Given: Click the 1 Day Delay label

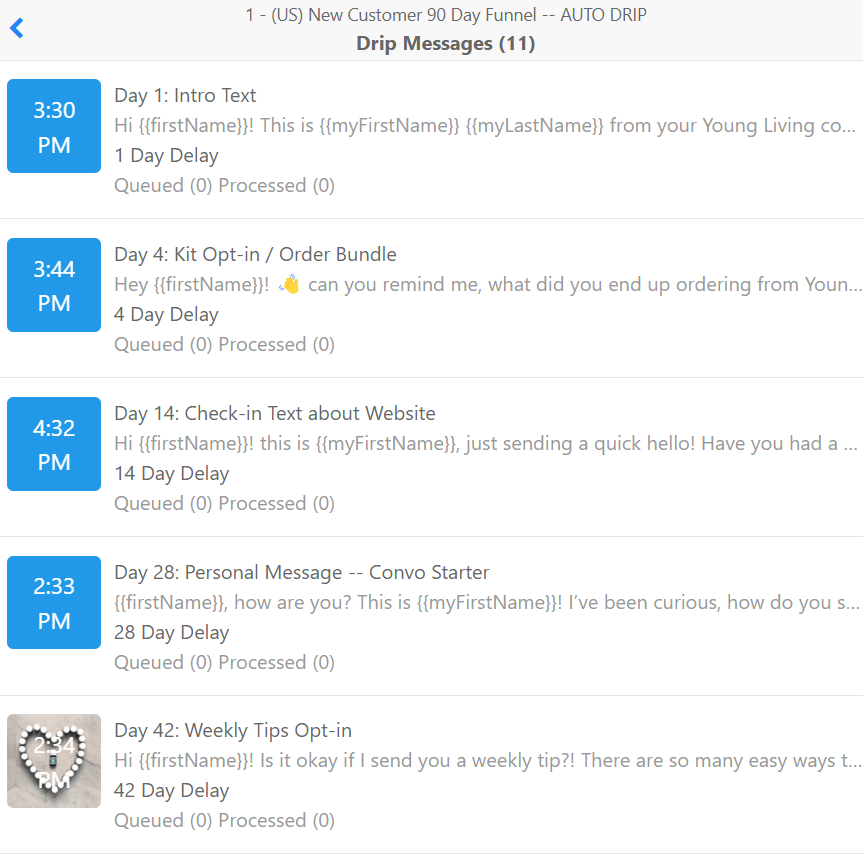Looking at the screenshot, I should coord(166,156).
